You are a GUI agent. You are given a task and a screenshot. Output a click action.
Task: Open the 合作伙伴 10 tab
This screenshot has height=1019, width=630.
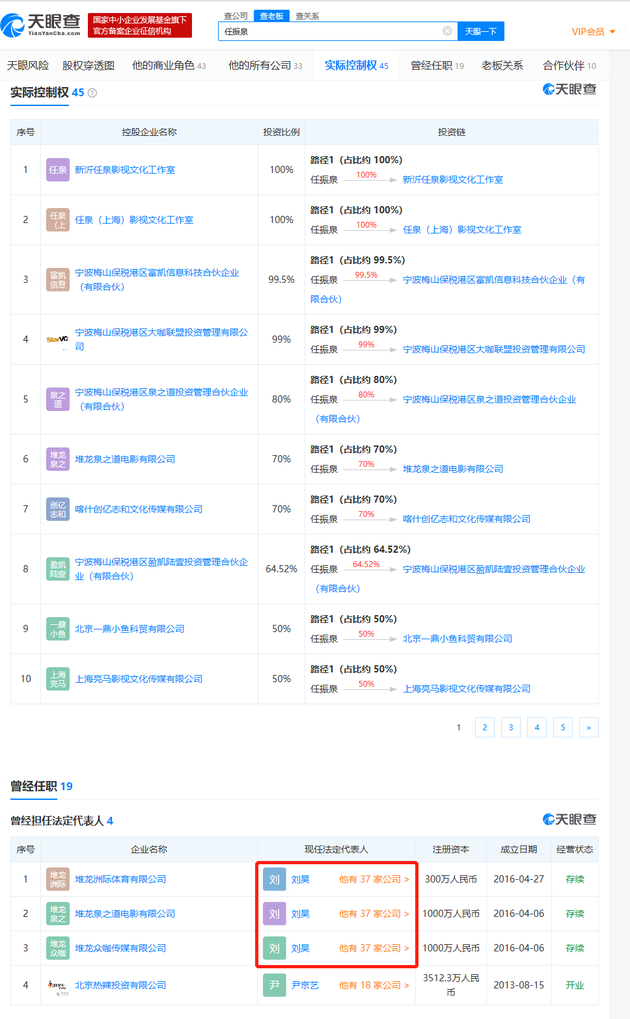click(x=569, y=66)
